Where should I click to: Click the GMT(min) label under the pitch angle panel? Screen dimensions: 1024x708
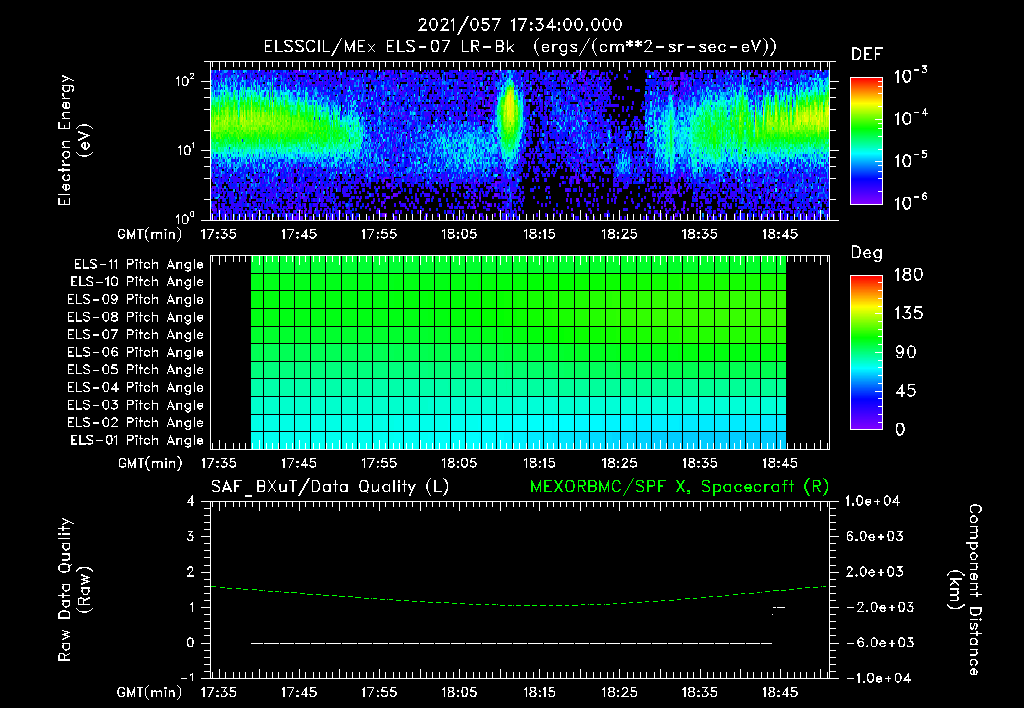click(x=150, y=463)
